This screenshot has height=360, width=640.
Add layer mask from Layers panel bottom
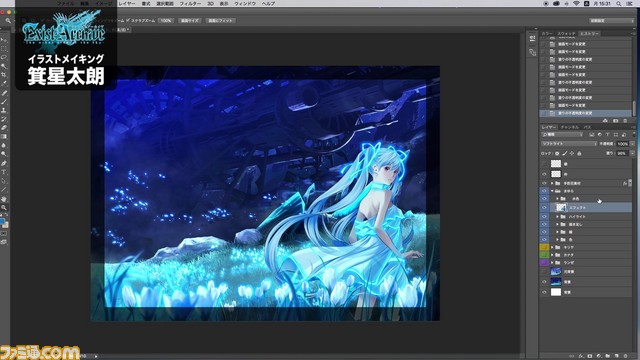[589, 356]
